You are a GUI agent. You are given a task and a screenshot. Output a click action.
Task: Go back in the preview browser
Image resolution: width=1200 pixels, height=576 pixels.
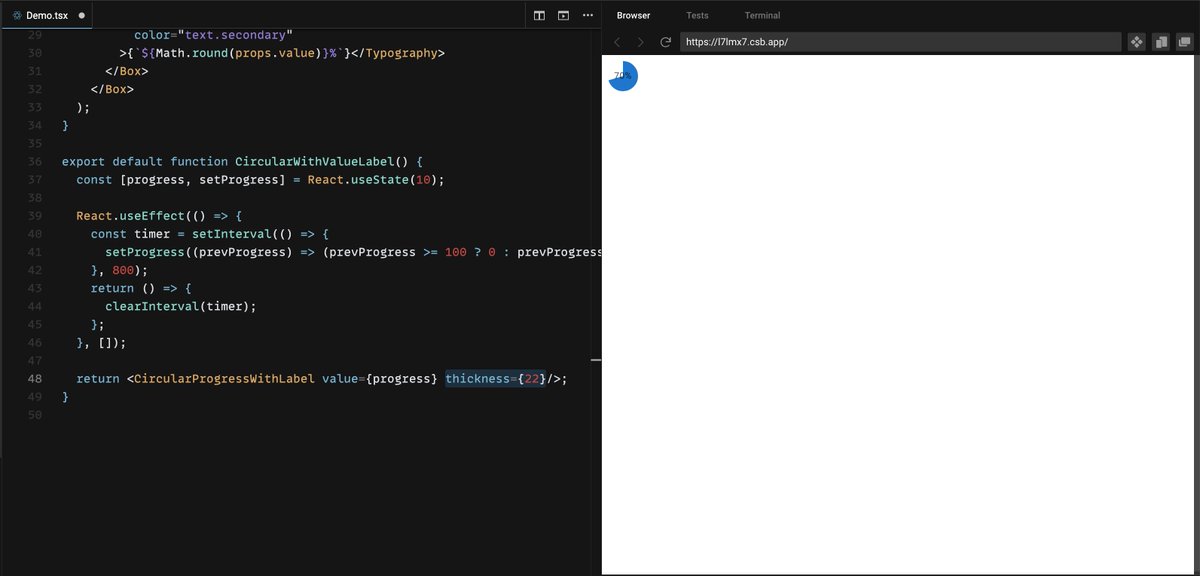(x=617, y=42)
